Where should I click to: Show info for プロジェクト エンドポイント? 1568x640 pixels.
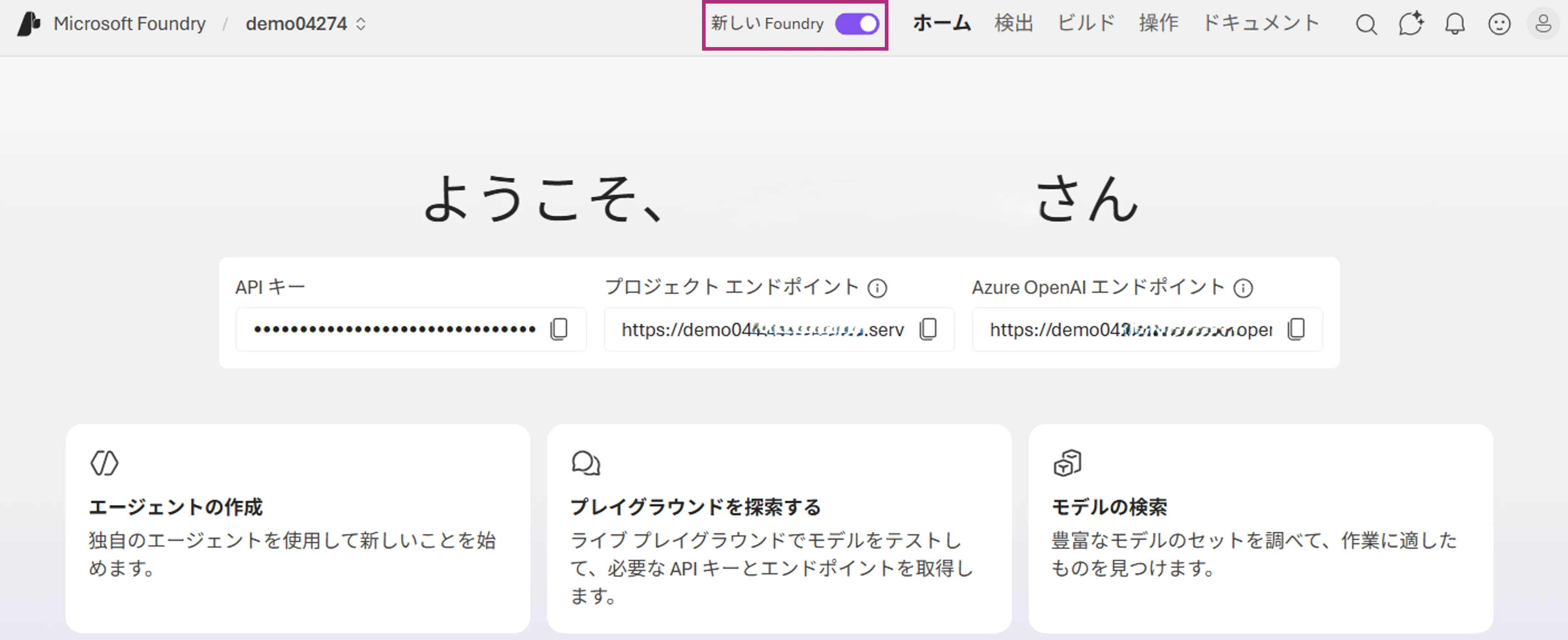pyautogui.click(x=877, y=288)
